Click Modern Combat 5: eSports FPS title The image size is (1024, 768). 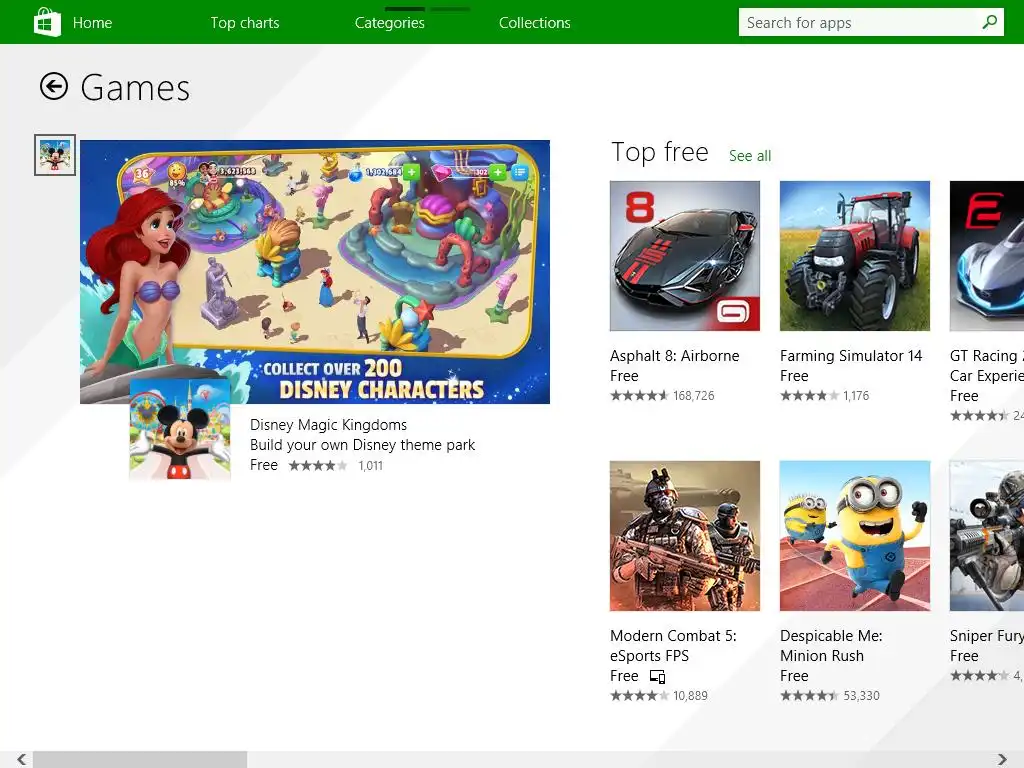(673, 645)
